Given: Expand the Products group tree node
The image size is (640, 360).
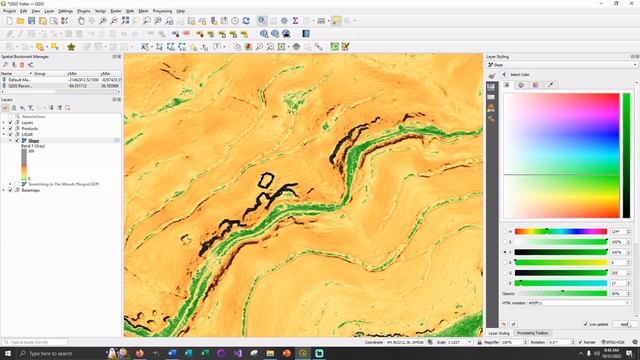Looking at the screenshot, I should 4,129.
